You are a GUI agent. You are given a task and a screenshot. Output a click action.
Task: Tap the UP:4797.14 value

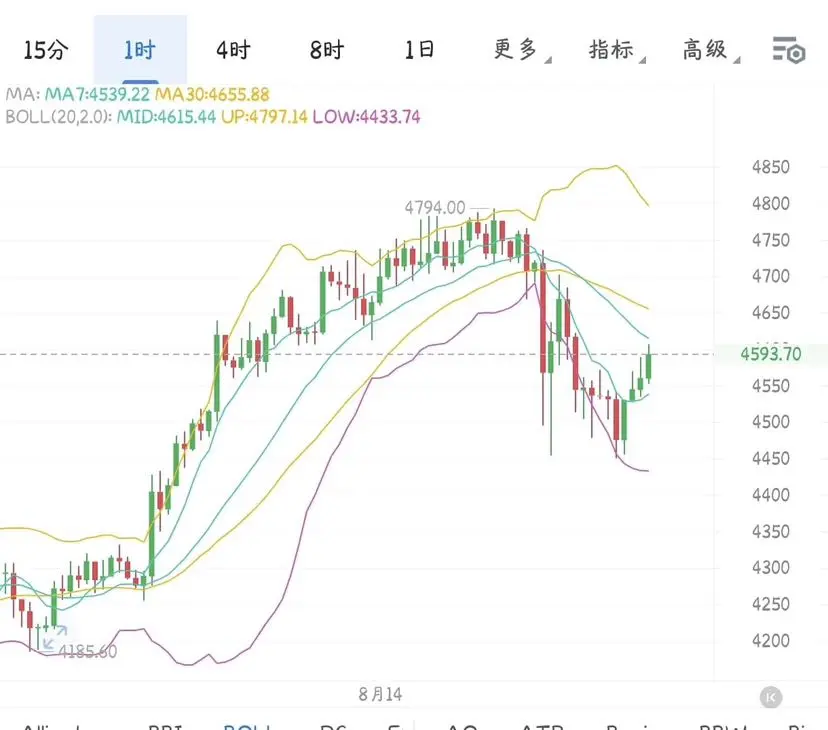tap(264, 116)
